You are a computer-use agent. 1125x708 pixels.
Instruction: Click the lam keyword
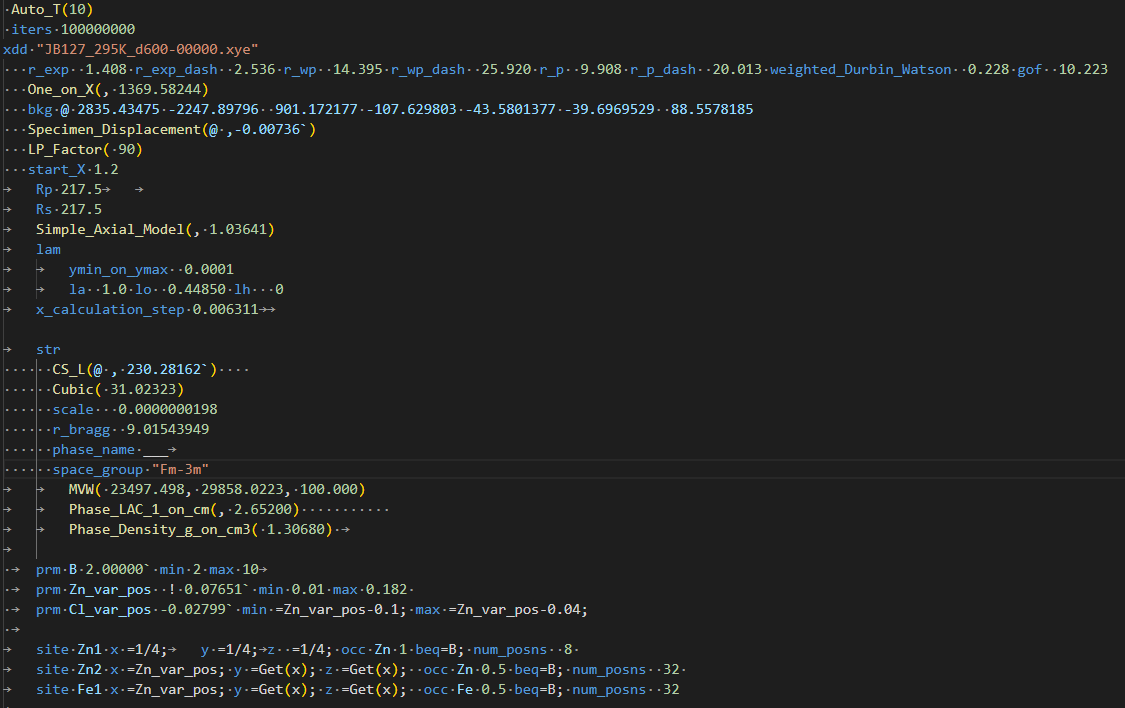[48, 250]
